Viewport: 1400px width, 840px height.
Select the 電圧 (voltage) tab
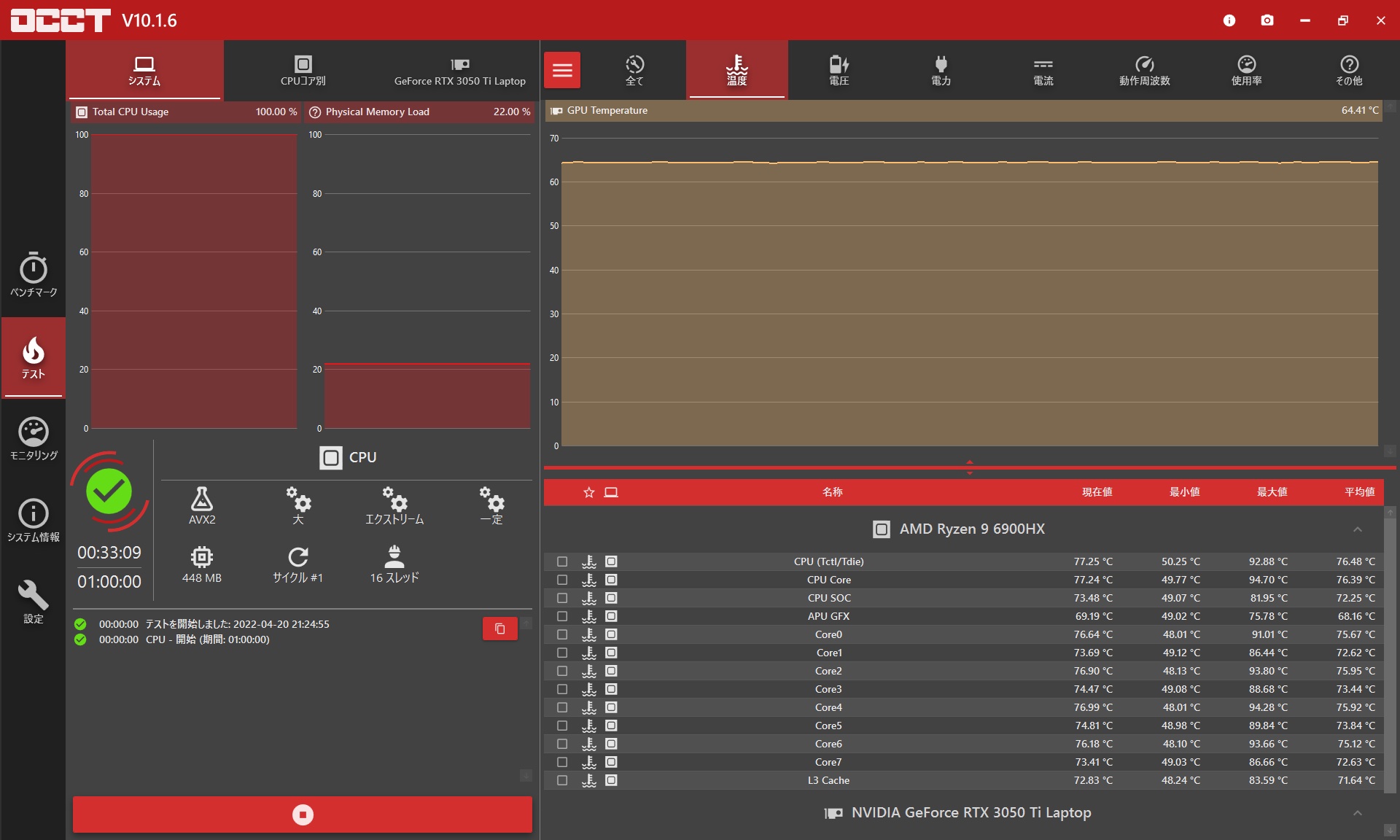tap(839, 70)
